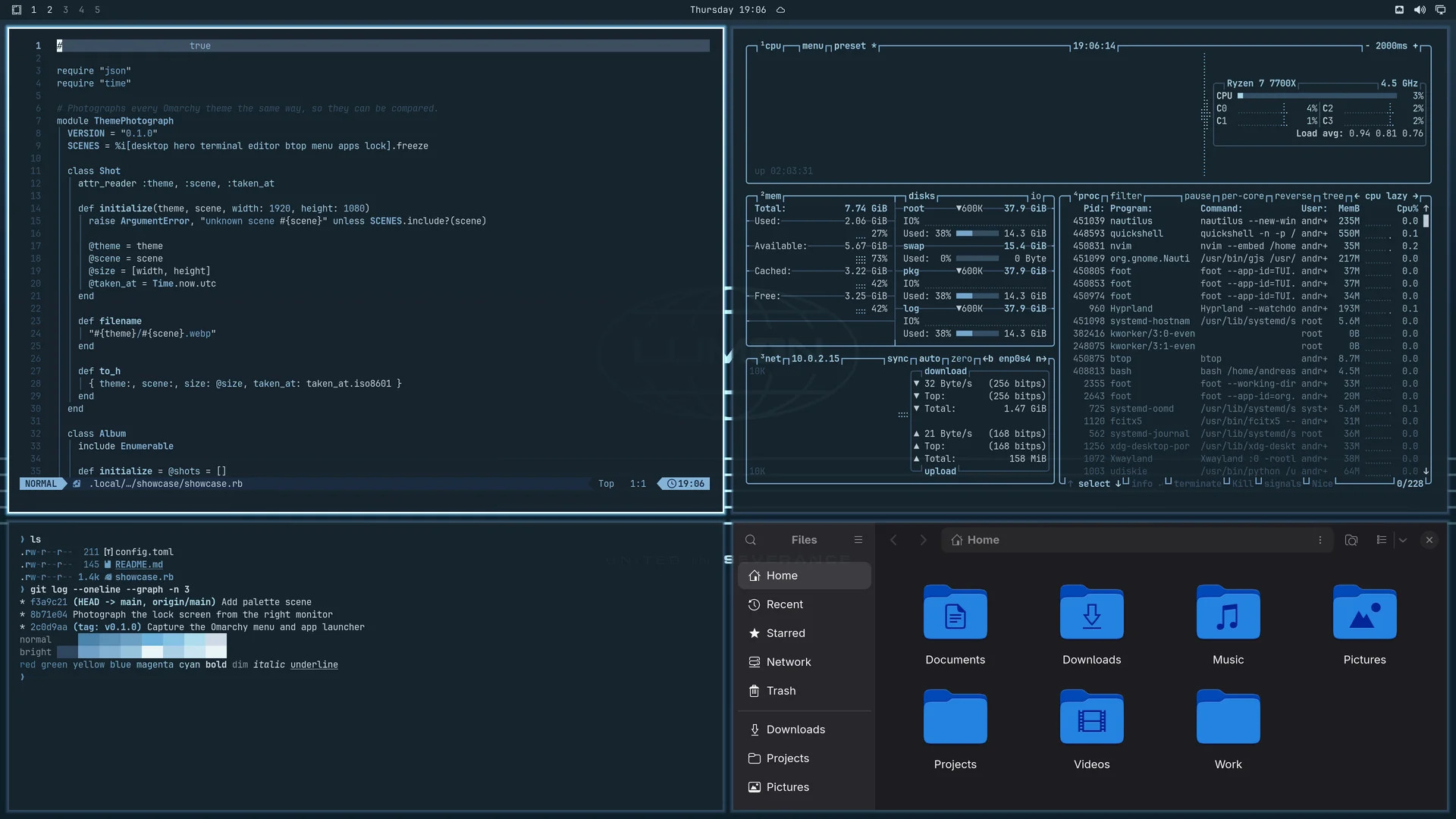Click showcase.rb filename in terminal listing
Viewport: 1456px width, 819px height.
tap(144, 577)
